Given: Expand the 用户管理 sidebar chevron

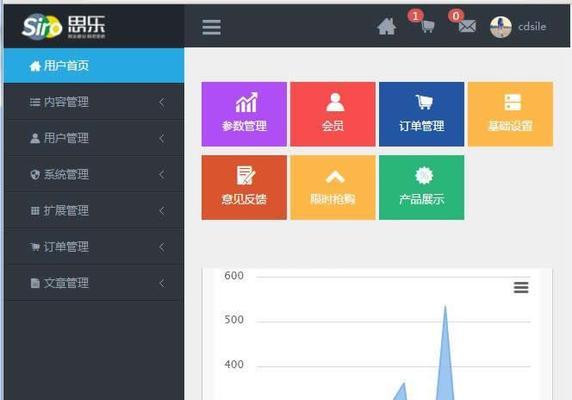Looking at the screenshot, I should click(x=162, y=138).
